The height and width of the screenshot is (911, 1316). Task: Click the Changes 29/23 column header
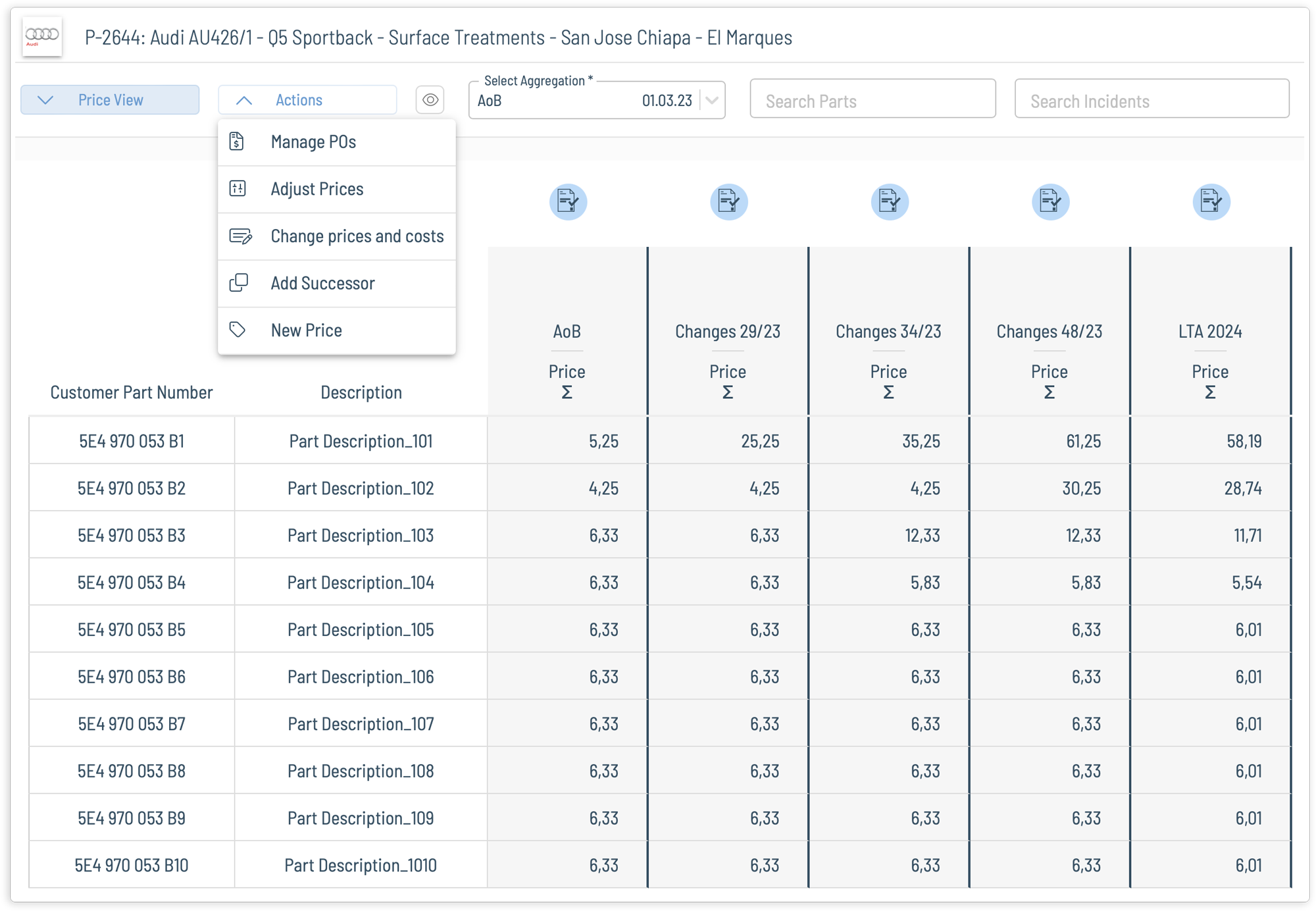728,332
